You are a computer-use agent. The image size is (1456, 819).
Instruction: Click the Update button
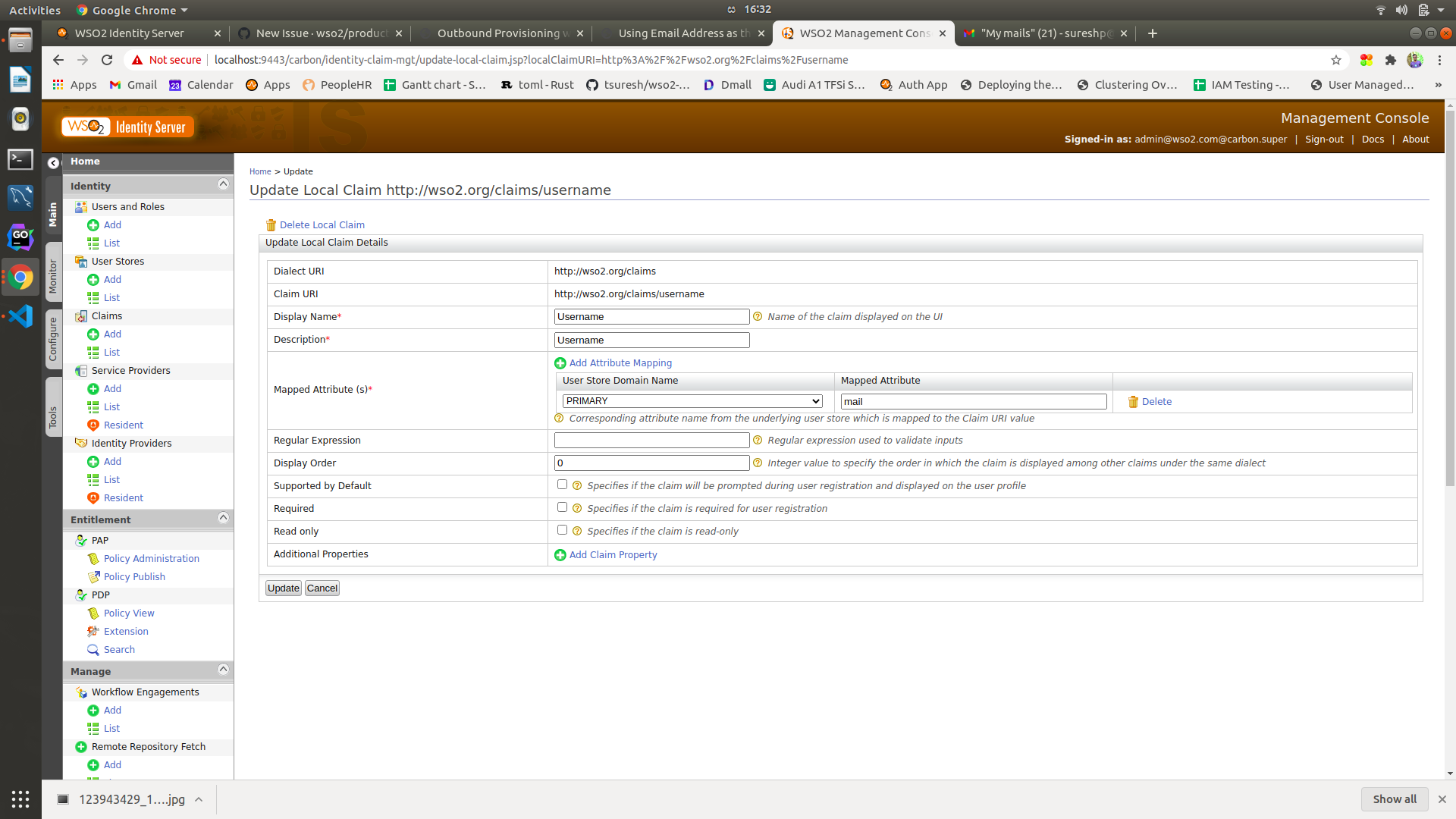point(283,588)
